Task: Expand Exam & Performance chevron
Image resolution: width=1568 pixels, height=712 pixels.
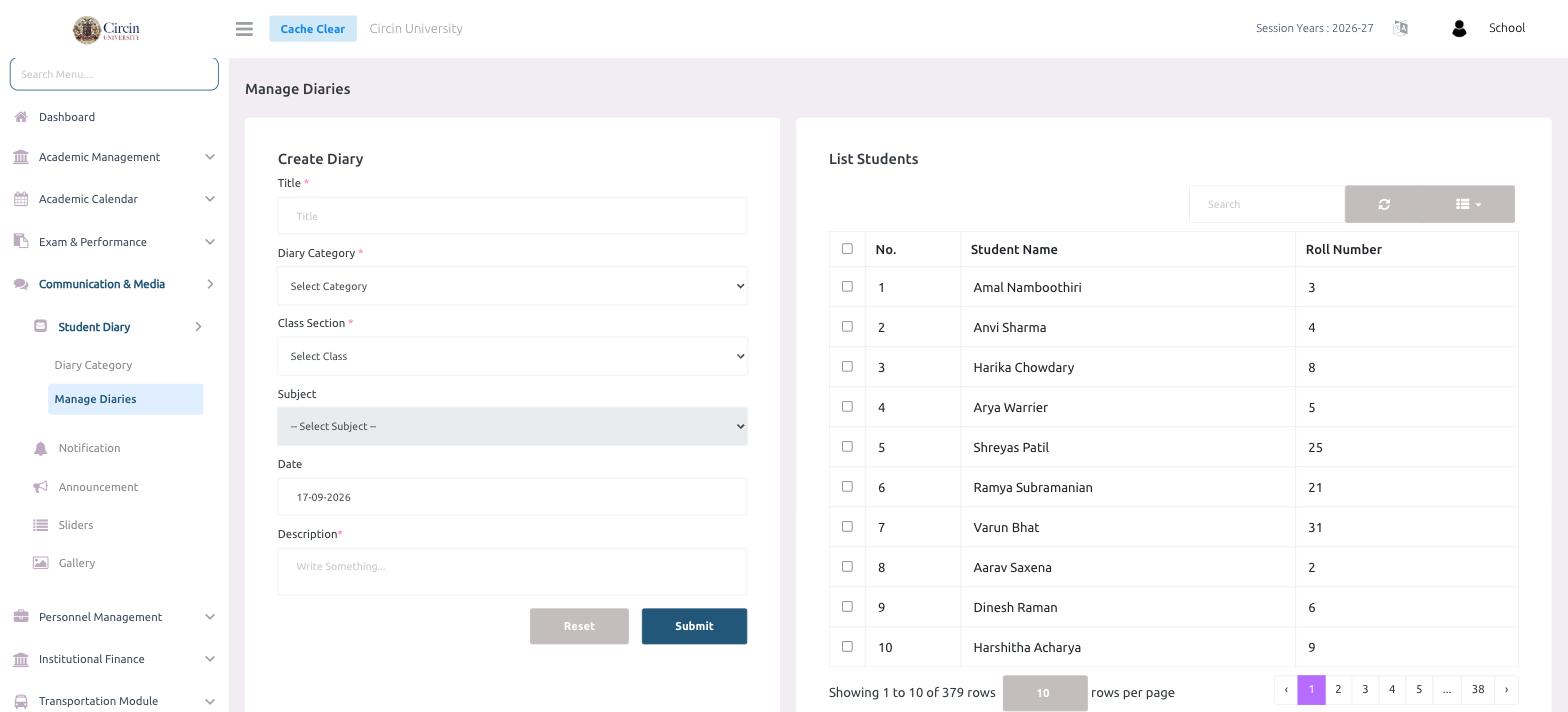Action: pyautogui.click(x=210, y=241)
